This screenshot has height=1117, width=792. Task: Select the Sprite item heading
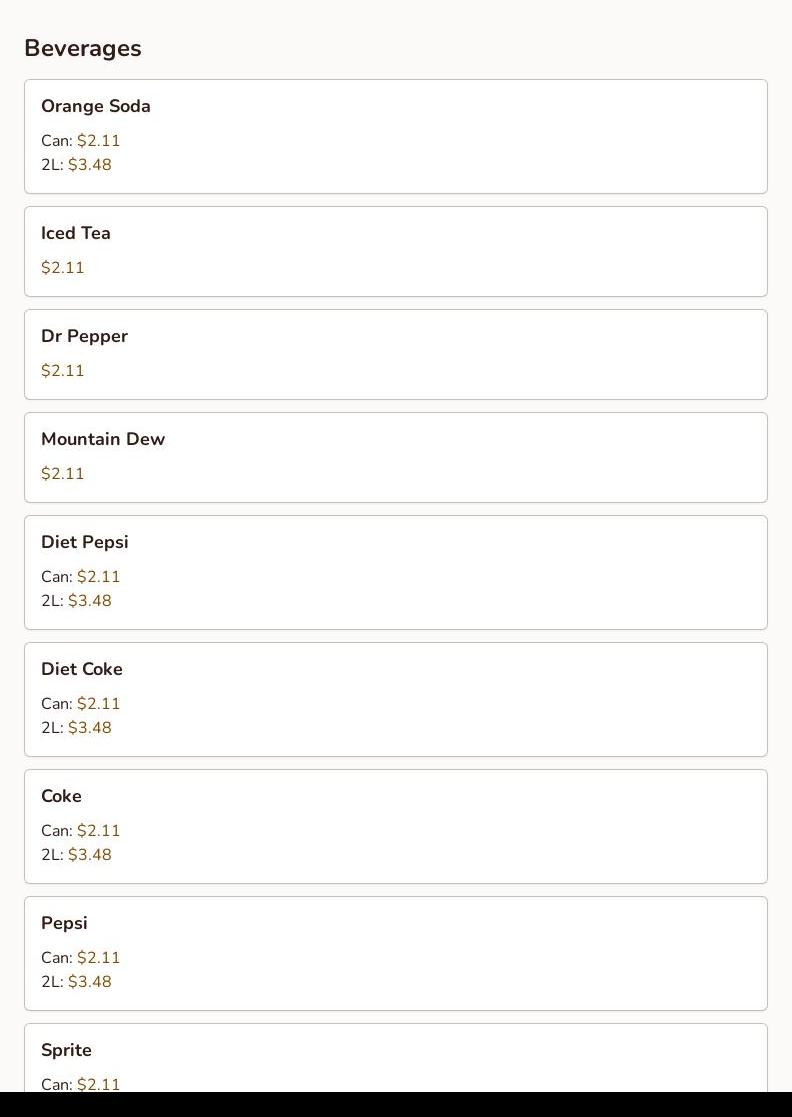coord(66,1050)
